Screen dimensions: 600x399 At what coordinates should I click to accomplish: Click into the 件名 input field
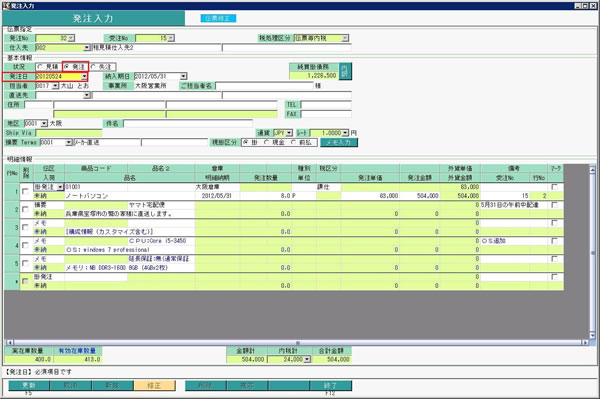(188, 124)
